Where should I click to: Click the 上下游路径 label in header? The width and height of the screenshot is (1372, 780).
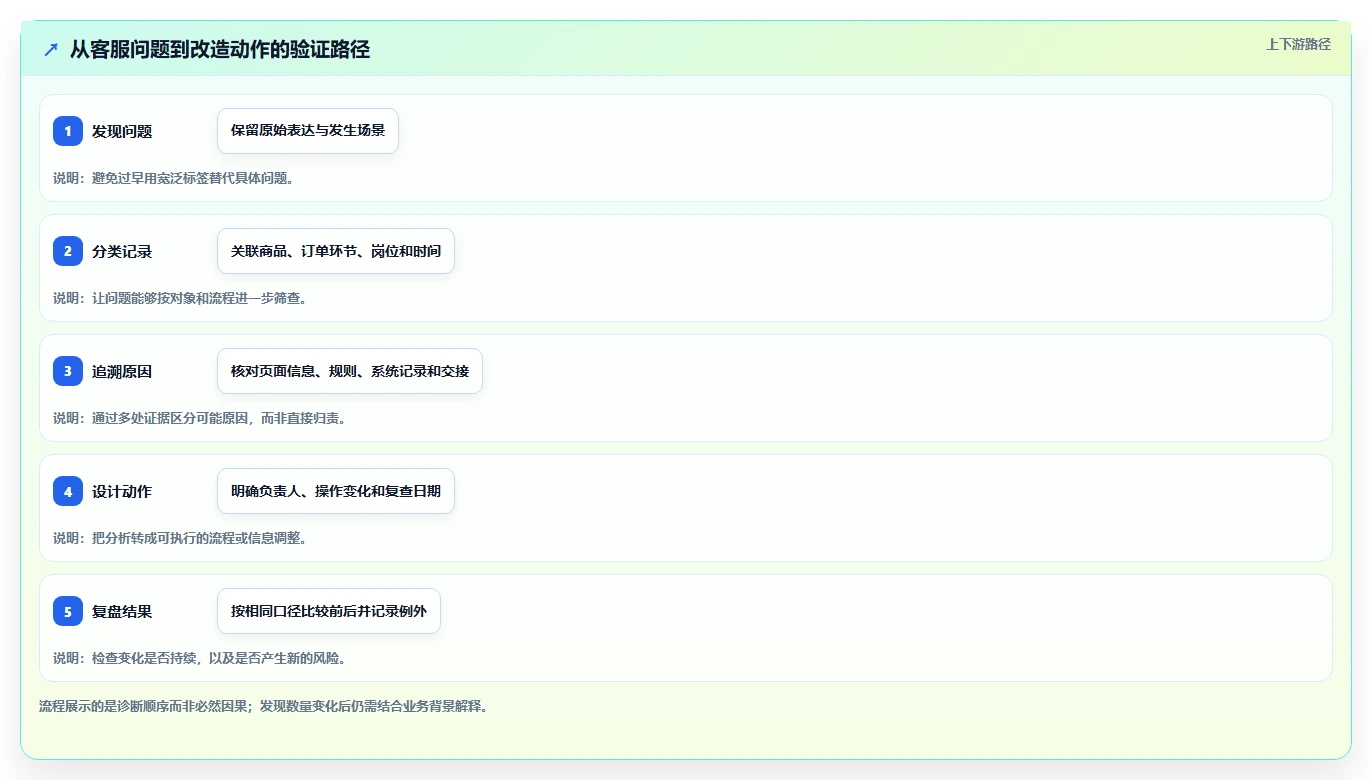1298,44
